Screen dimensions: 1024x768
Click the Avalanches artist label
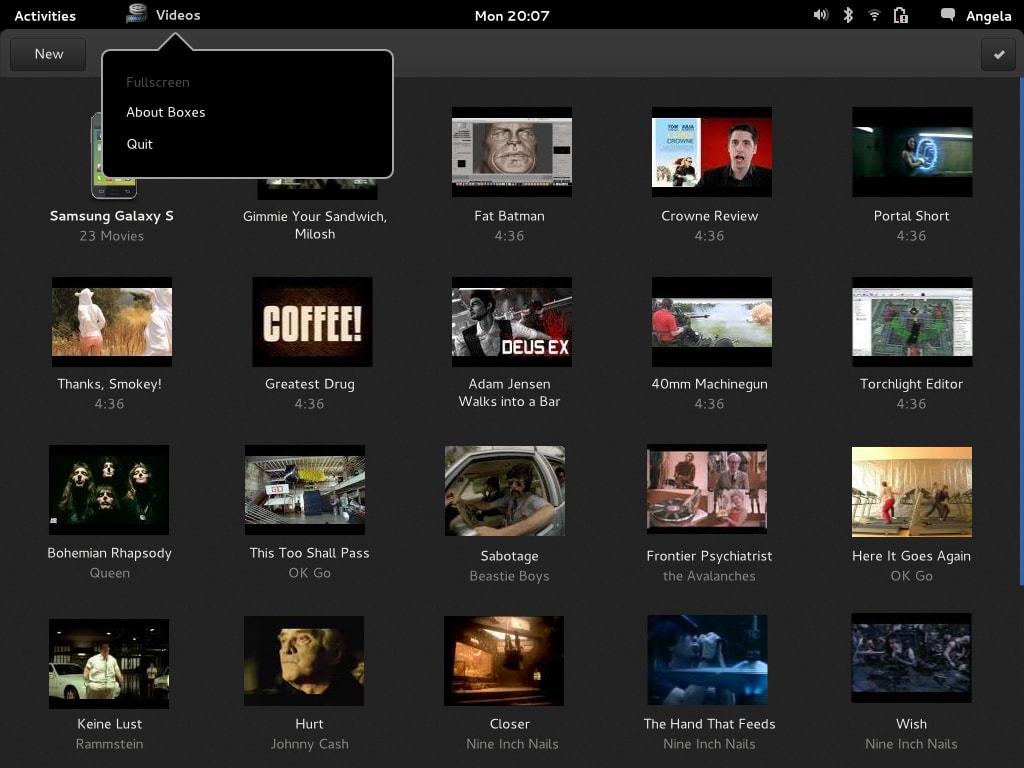coord(709,576)
